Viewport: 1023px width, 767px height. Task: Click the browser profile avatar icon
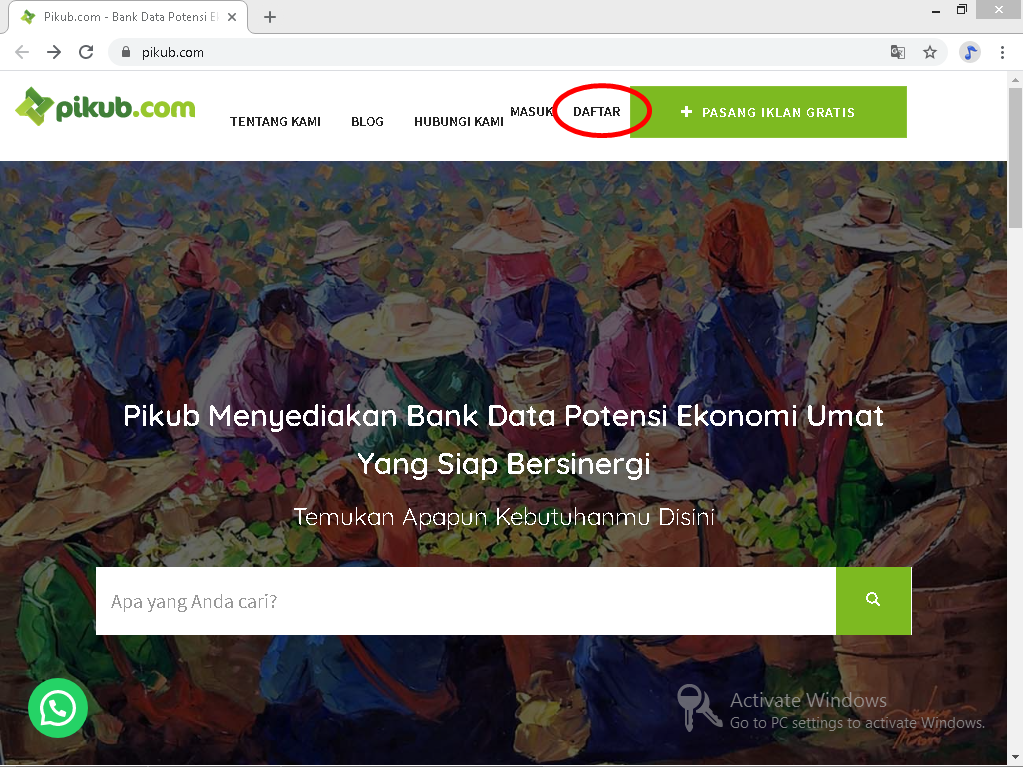968,52
